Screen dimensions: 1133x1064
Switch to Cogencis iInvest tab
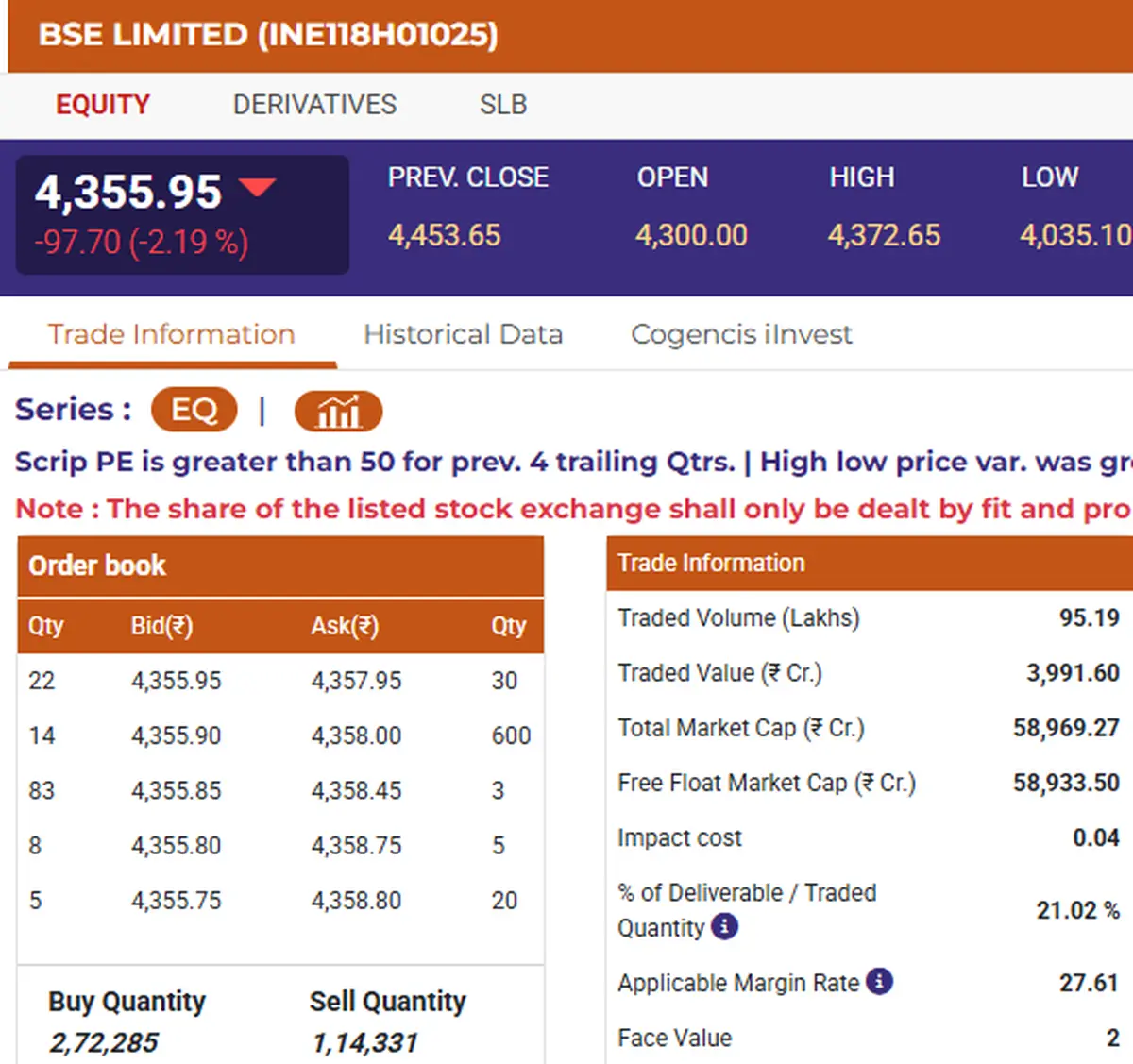[x=741, y=334]
